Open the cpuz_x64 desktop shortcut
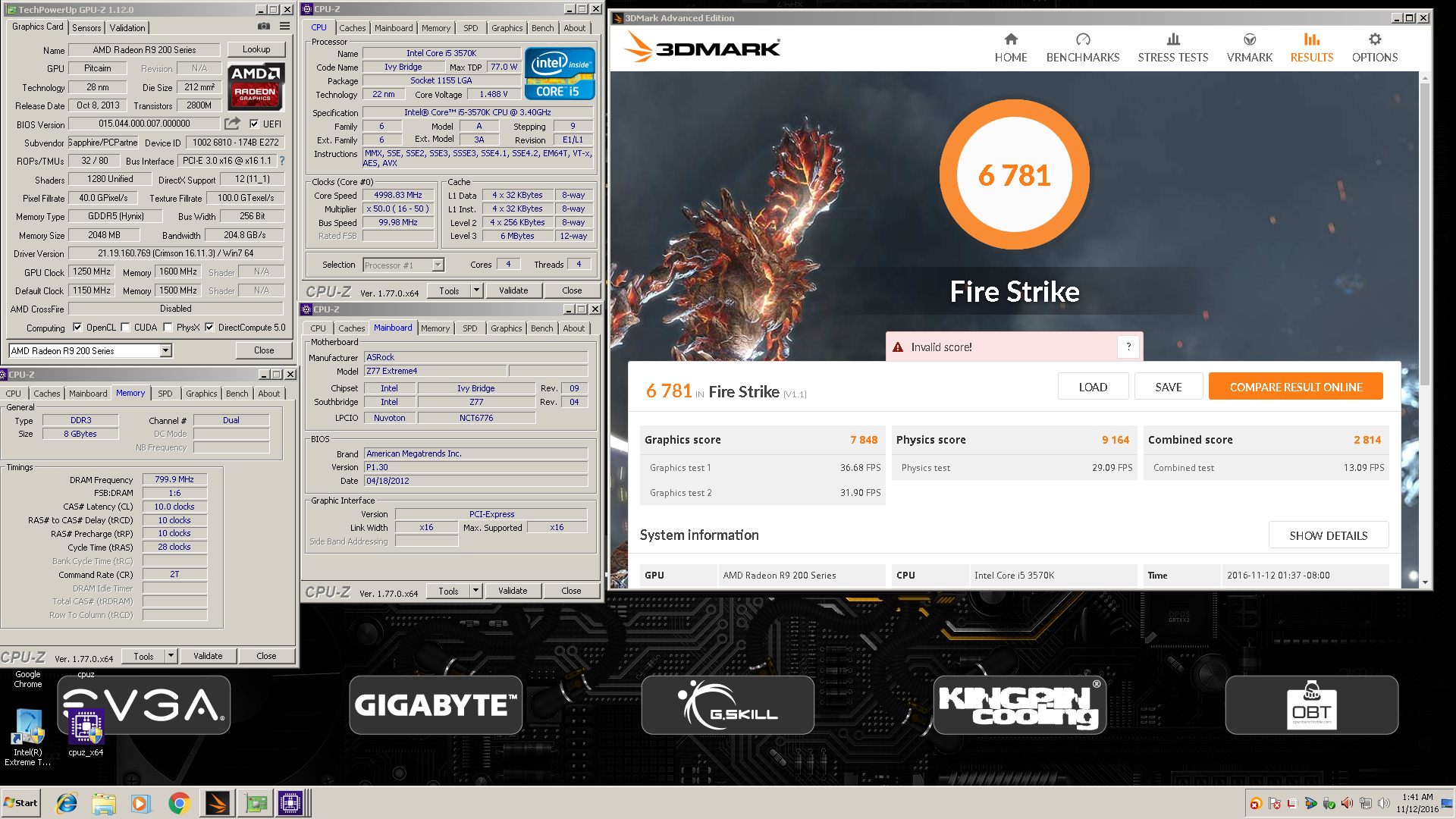Screen dimensions: 1456x819 [x=86, y=733]
